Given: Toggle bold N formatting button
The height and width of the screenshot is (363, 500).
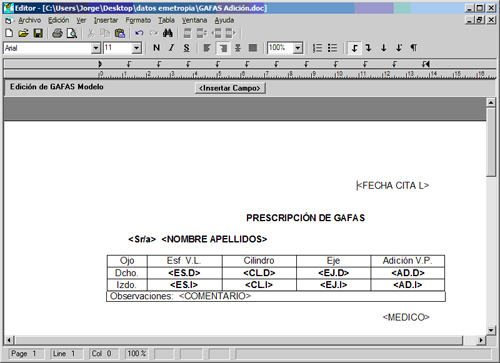Looking at the screenshot, I should coord(156,48).
